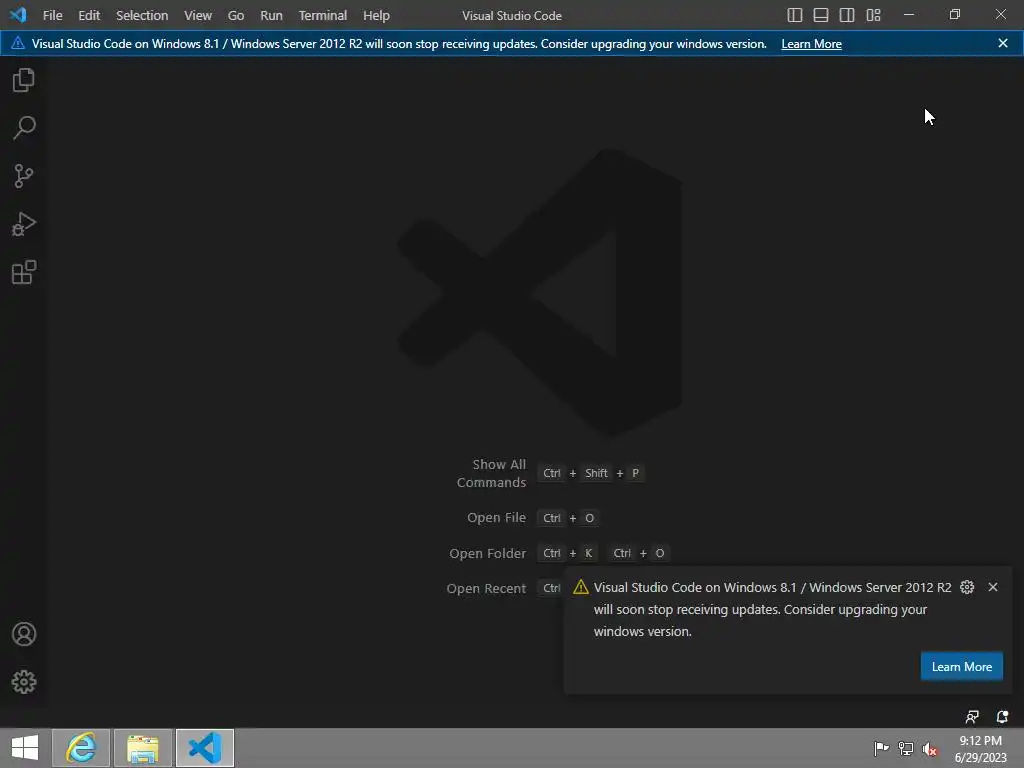
Task: Open the Selection menu
Action: tap(142, 15)
